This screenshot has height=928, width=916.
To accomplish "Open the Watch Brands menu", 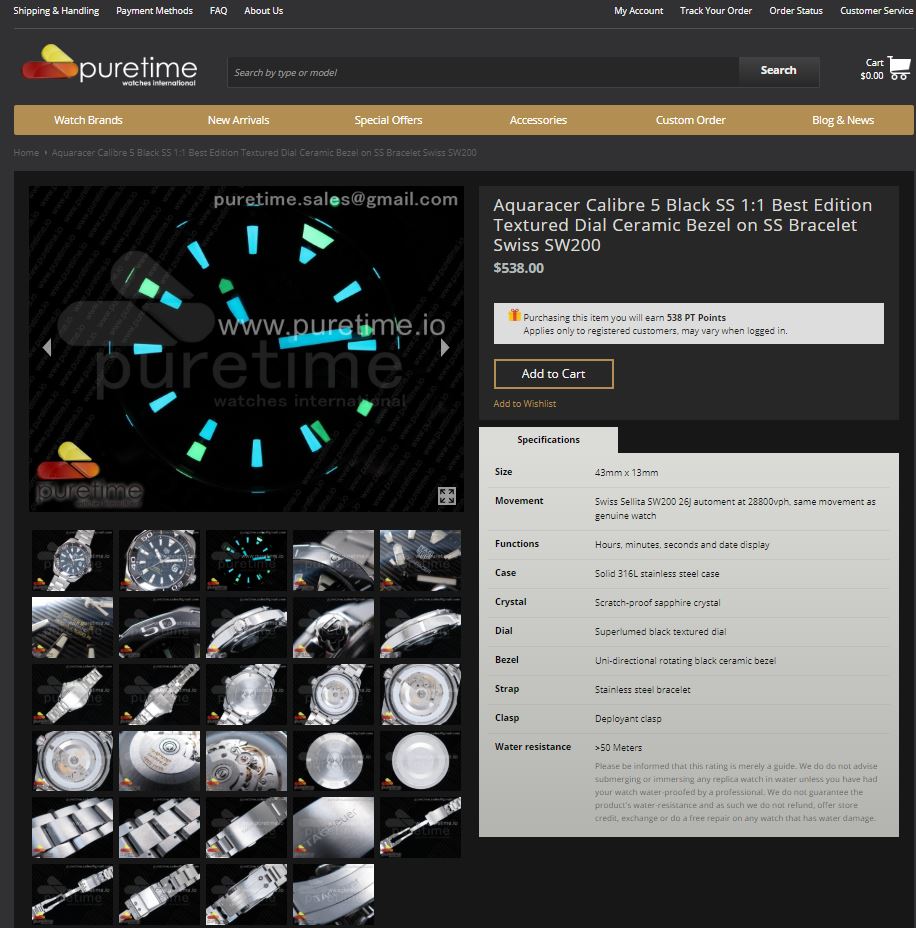I will click(x=88, y=120).
